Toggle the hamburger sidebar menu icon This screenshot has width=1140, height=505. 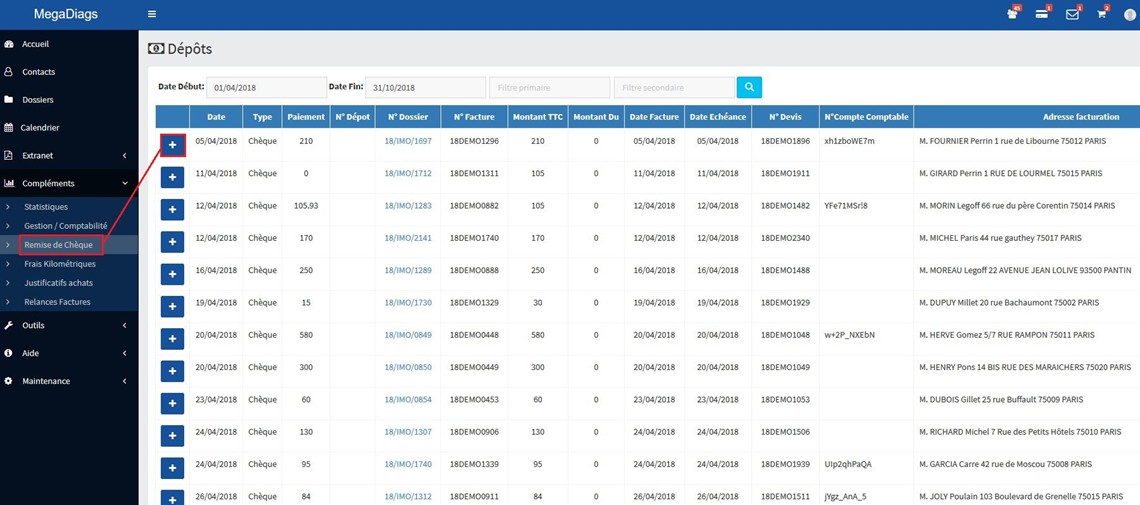click(x=151, y=14)
